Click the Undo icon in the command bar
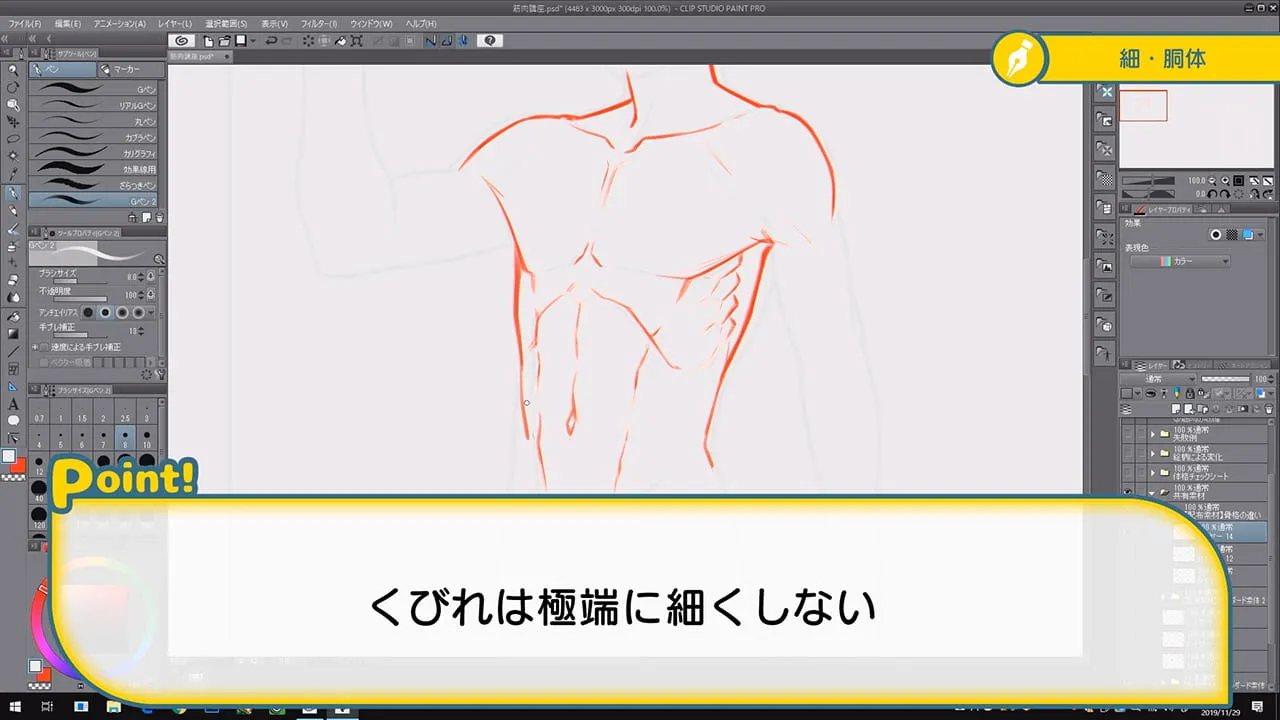Viewport: 1280px width, 720px height. pyautogui.click(x=272, y=40)
